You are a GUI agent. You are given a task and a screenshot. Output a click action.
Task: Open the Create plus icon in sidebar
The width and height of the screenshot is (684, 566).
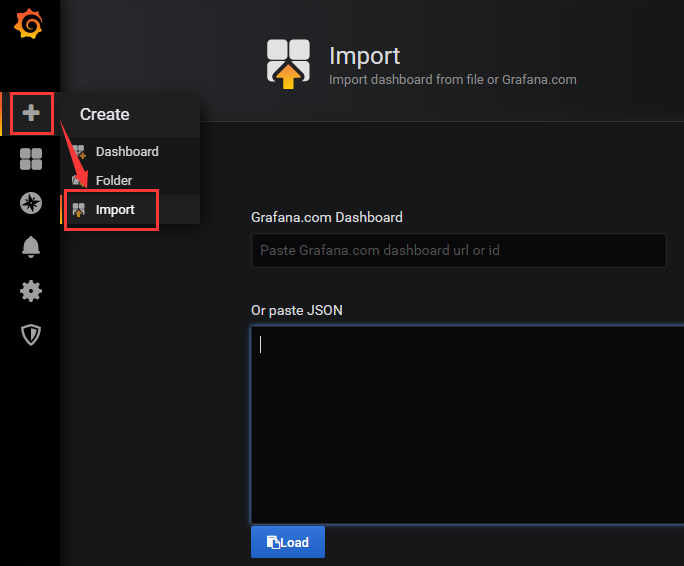[31, 113]
